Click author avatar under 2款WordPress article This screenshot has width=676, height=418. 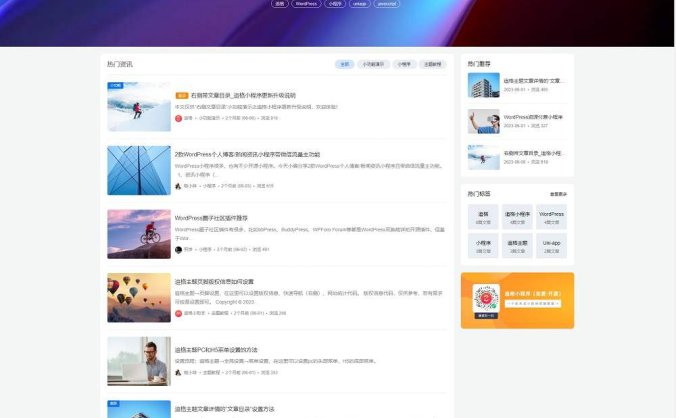(178, 186)
